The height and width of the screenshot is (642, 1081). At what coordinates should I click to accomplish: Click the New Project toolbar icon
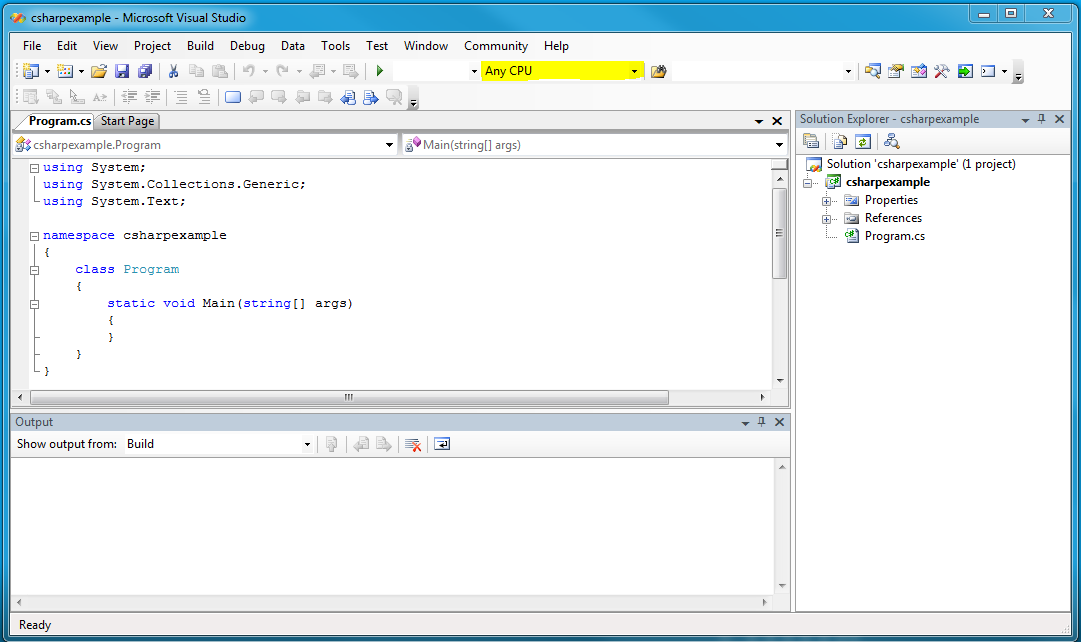point(31,71)
